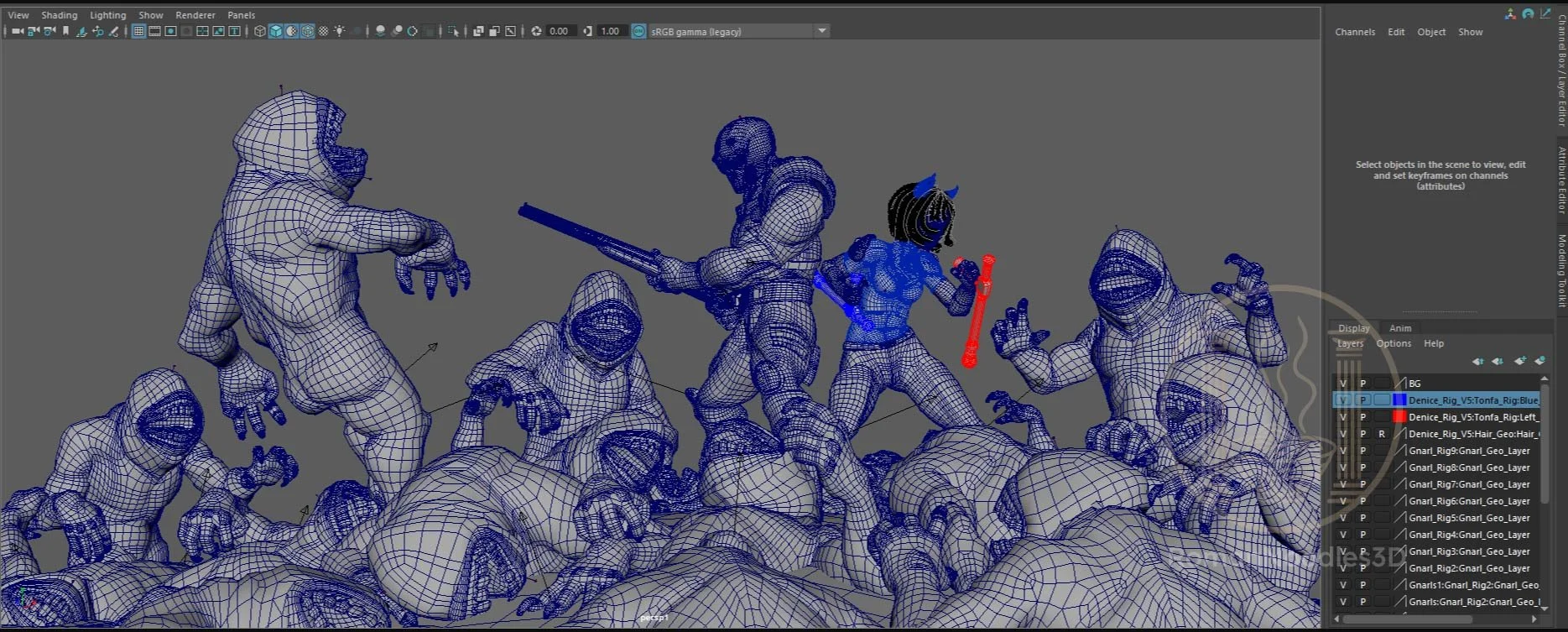Image resolution: width=1568 pixels, height=632 pixels.
Task: Open the Shading menu
Action: click(59, 15)
